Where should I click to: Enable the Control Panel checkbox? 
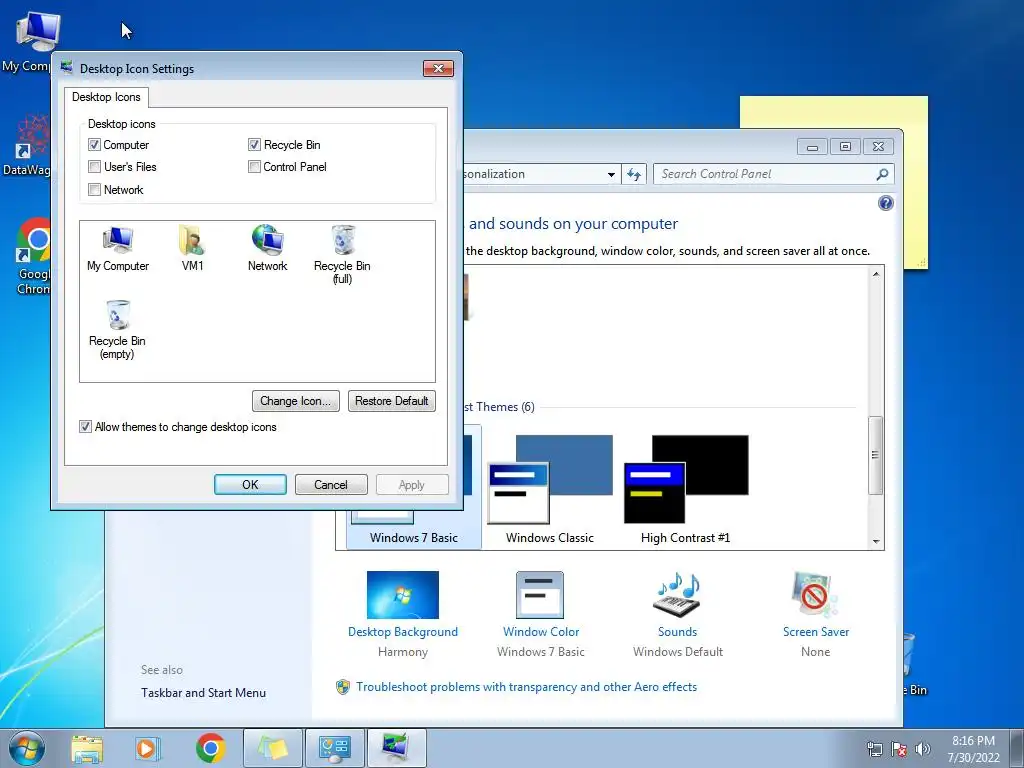click(255, 167)
